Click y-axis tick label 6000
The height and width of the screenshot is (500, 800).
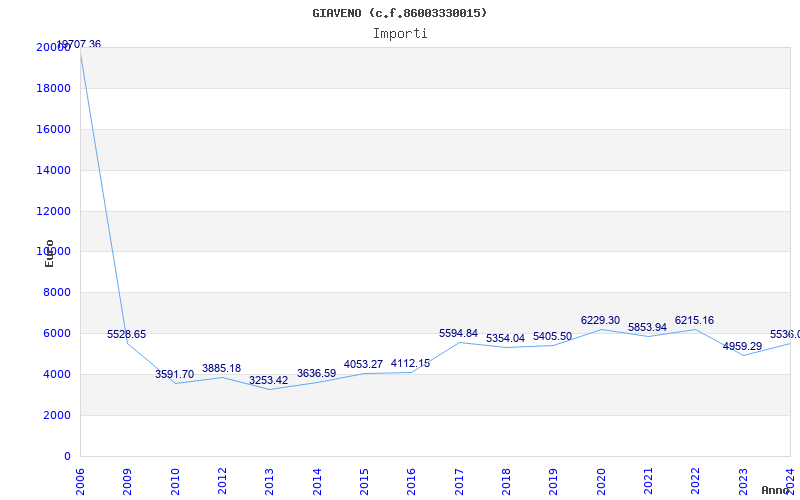tap(57, 333)
